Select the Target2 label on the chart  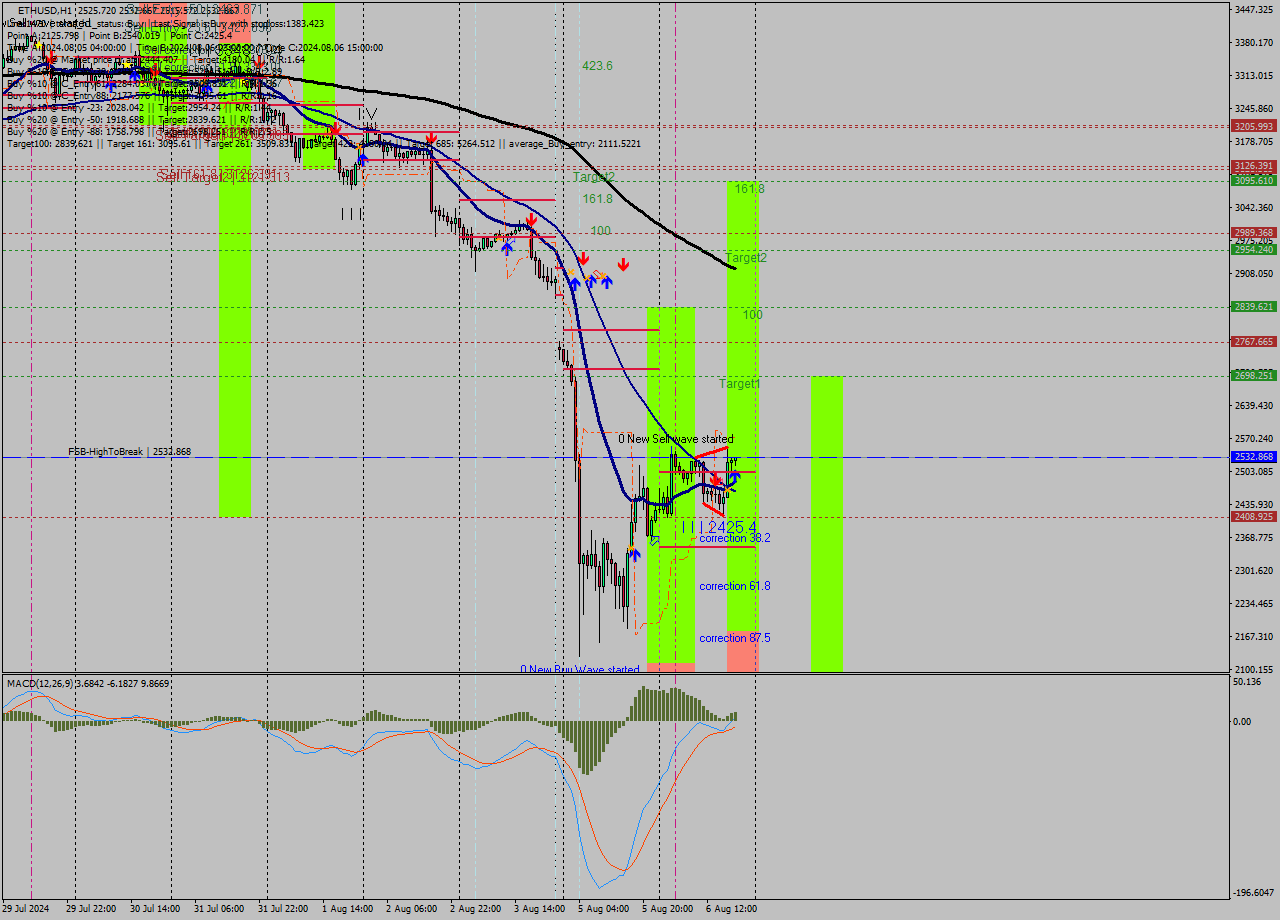[x=749, y=258]
